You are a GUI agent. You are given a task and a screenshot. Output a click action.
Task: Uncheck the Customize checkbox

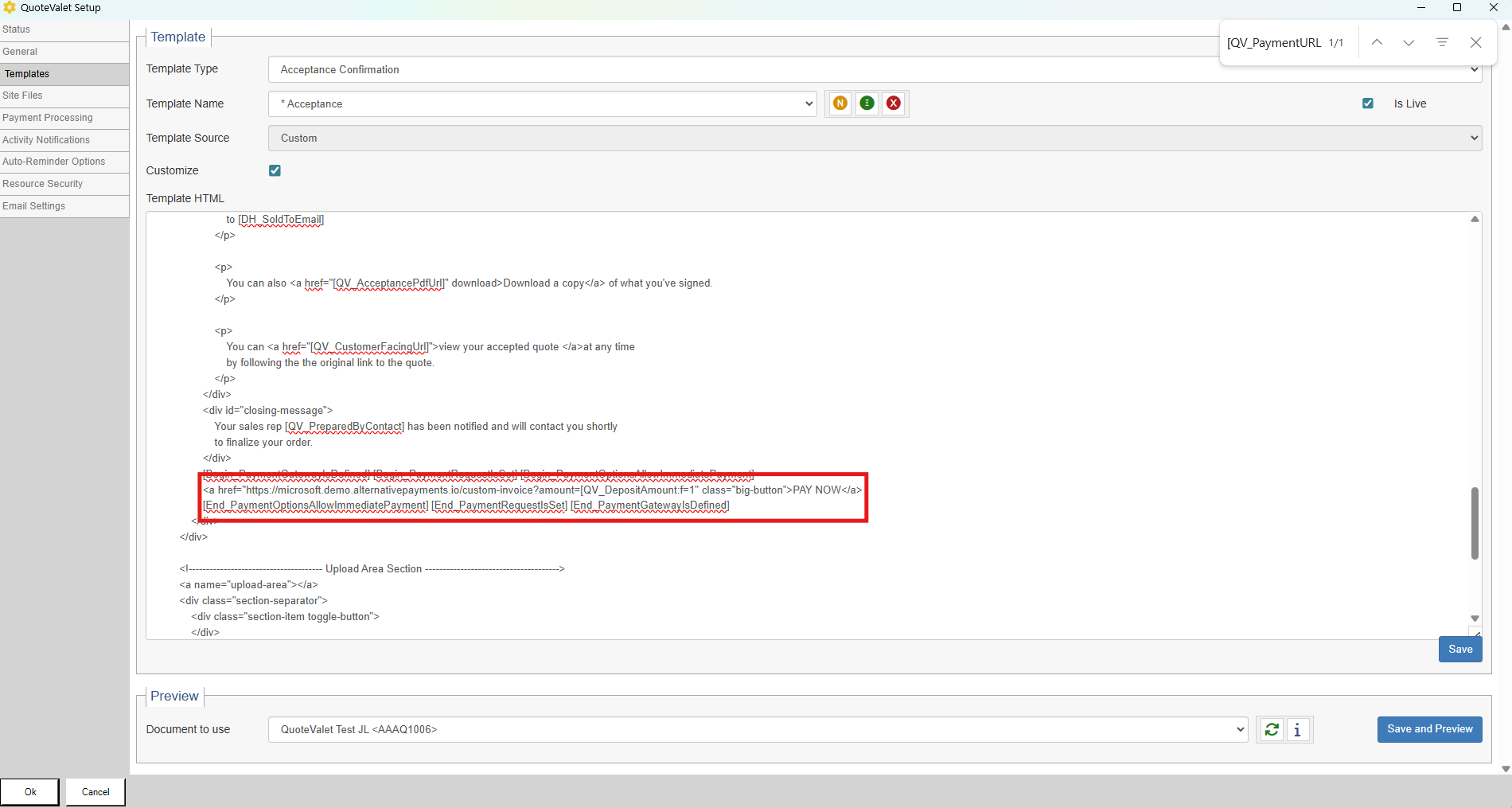click(x=275, y=170)
